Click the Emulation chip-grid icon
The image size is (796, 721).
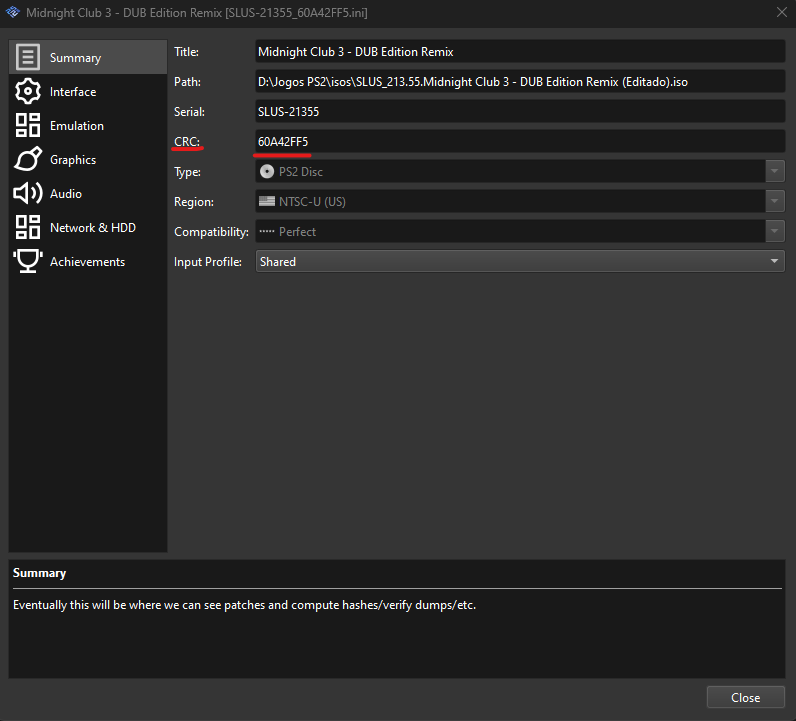(x=27, y=125)
